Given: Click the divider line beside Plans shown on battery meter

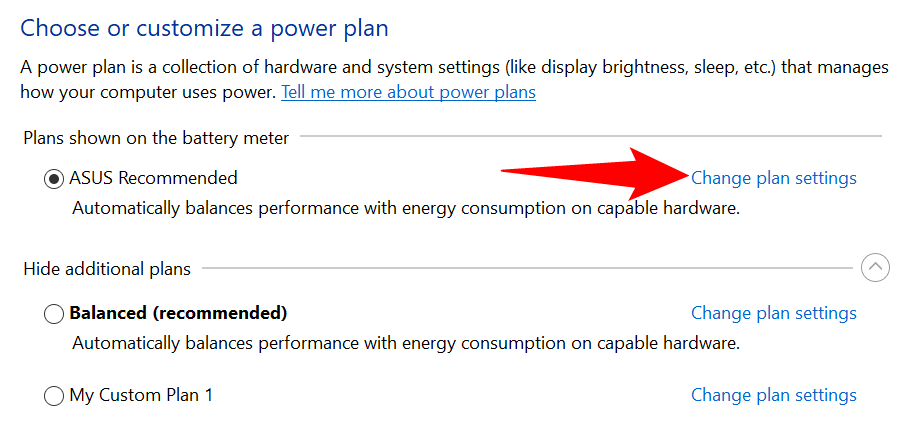Looking at the screenshot, I should coord(590,136).
